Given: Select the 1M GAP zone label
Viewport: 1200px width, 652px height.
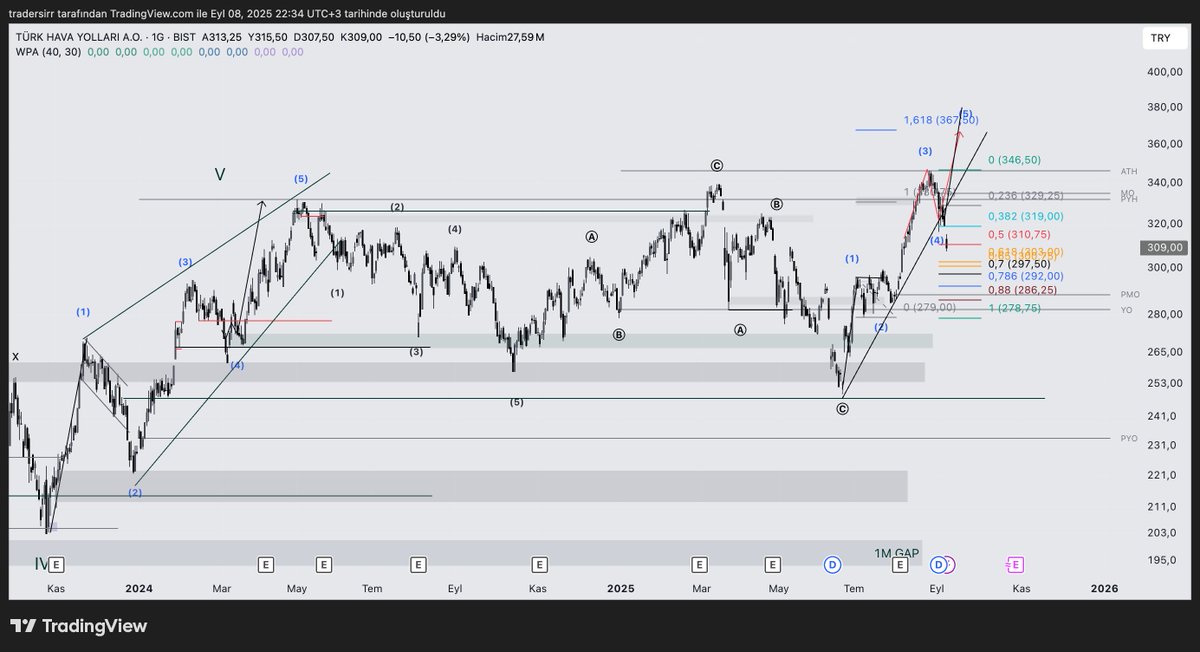Looking at the screenshot, I should tap(896, 553).
